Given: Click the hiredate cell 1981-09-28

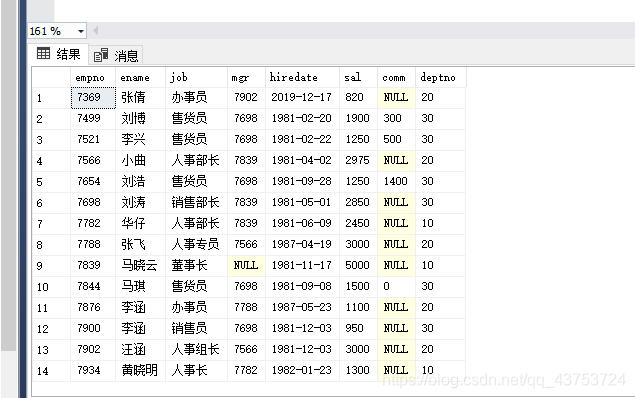Looking at the screenshot, I should pyautogui.click(x=302, y=182).
